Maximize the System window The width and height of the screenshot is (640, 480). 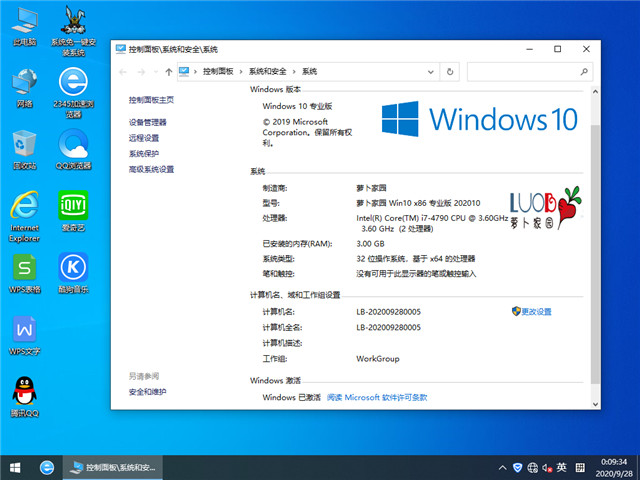tap(558, 49)
